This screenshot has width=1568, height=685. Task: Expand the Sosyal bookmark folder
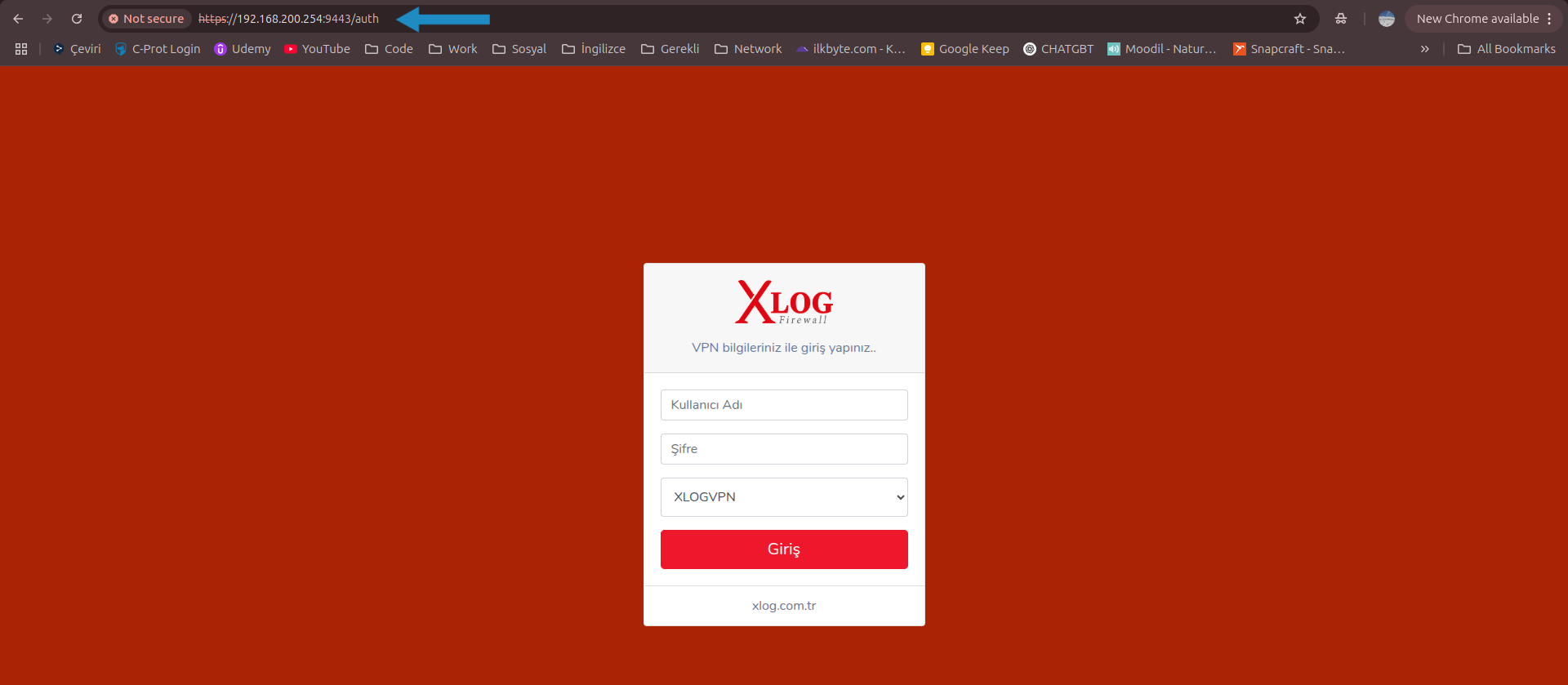(519, 49)
